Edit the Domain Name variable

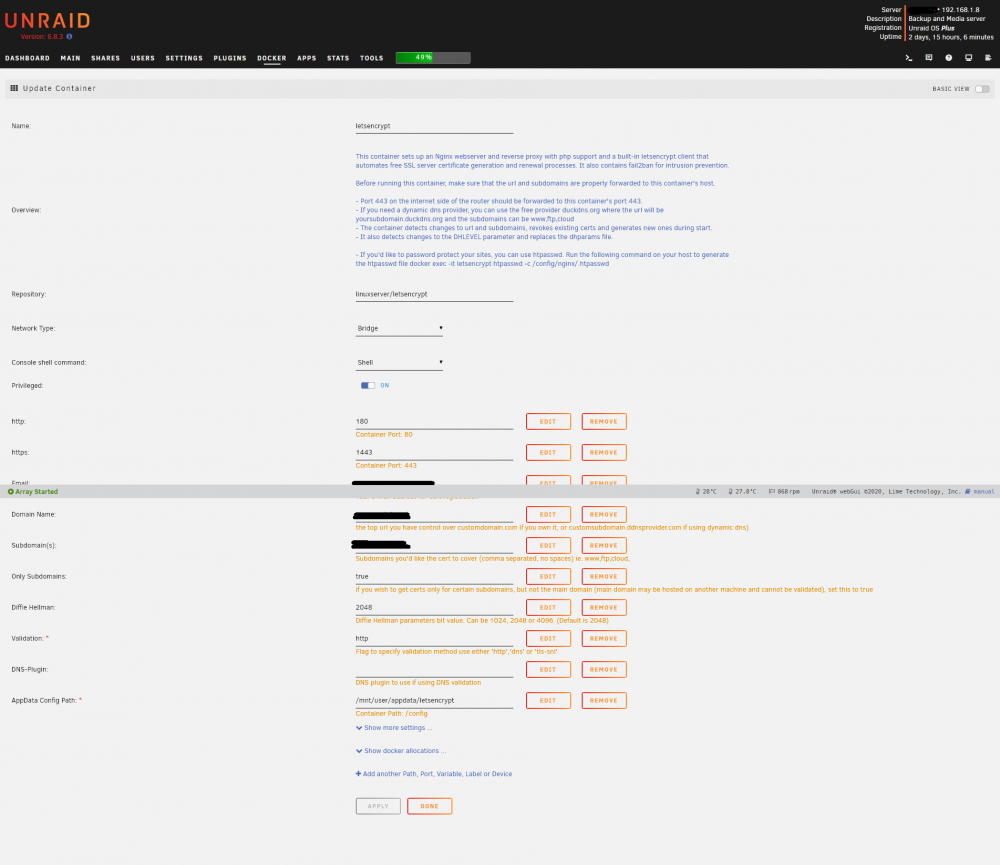click(x=548, y=515)
